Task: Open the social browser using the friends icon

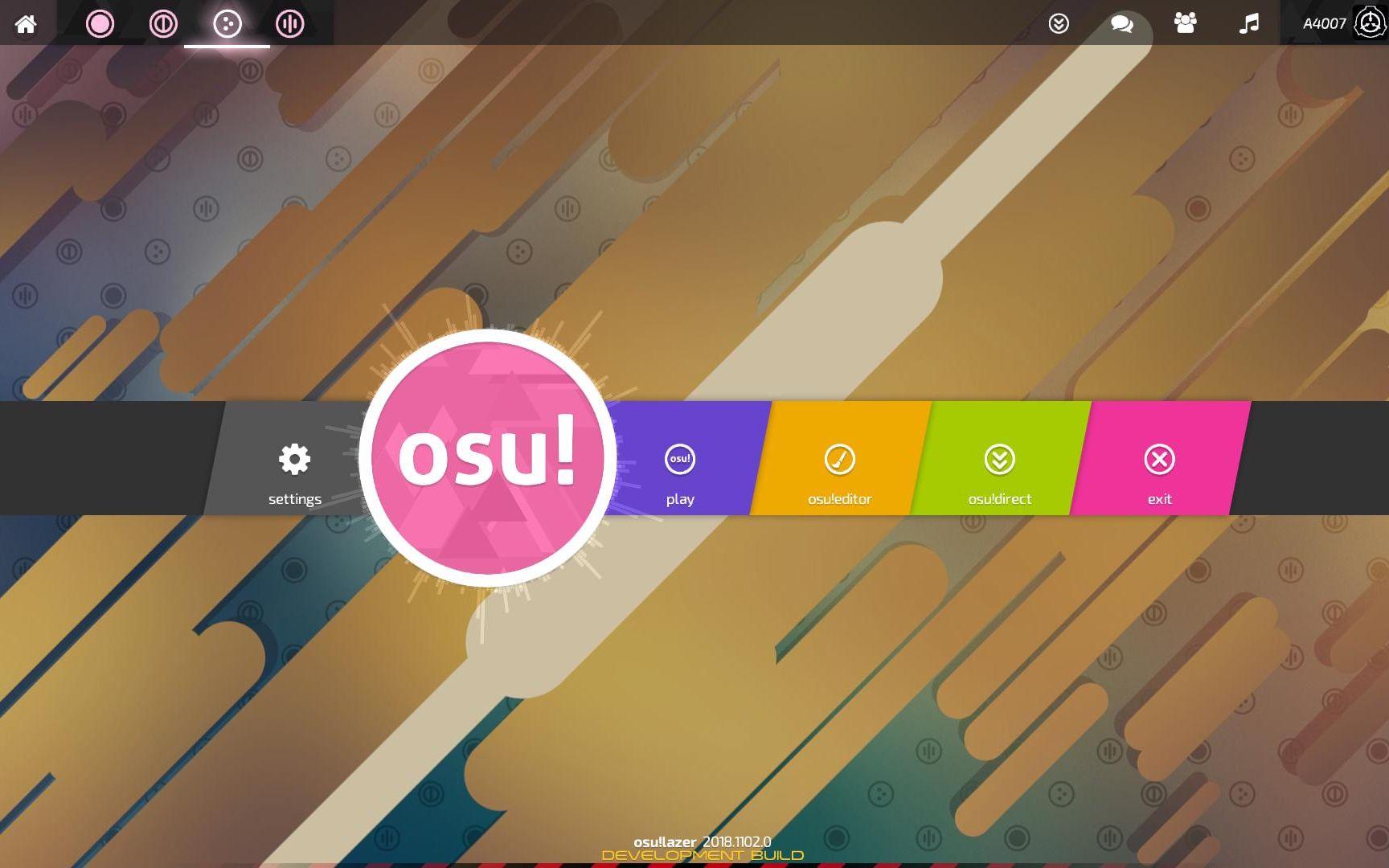Action: tap(1184, 24)
